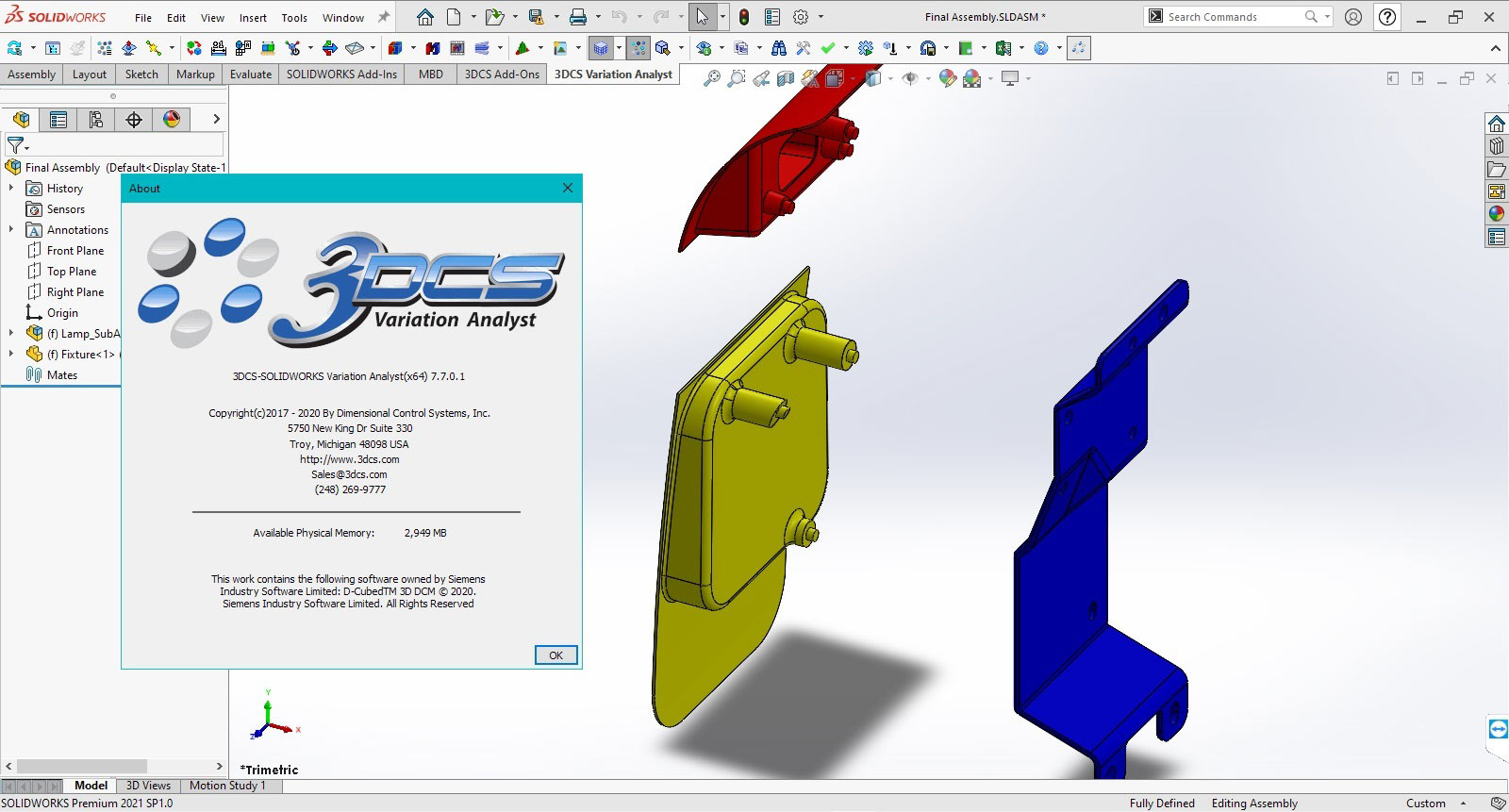This screenshot has width=1509, height=812.
Task: Click the Print icon
Action: [578, 17]
